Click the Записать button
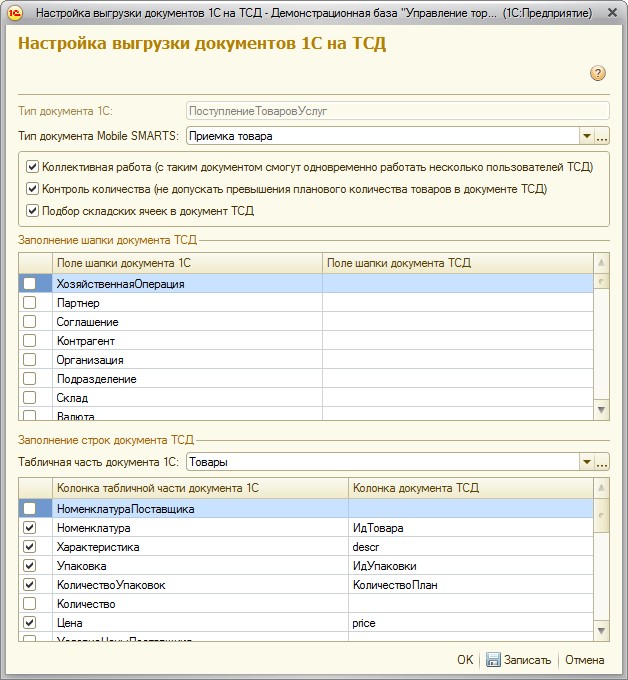628x680 pixels. coord(518,660)
